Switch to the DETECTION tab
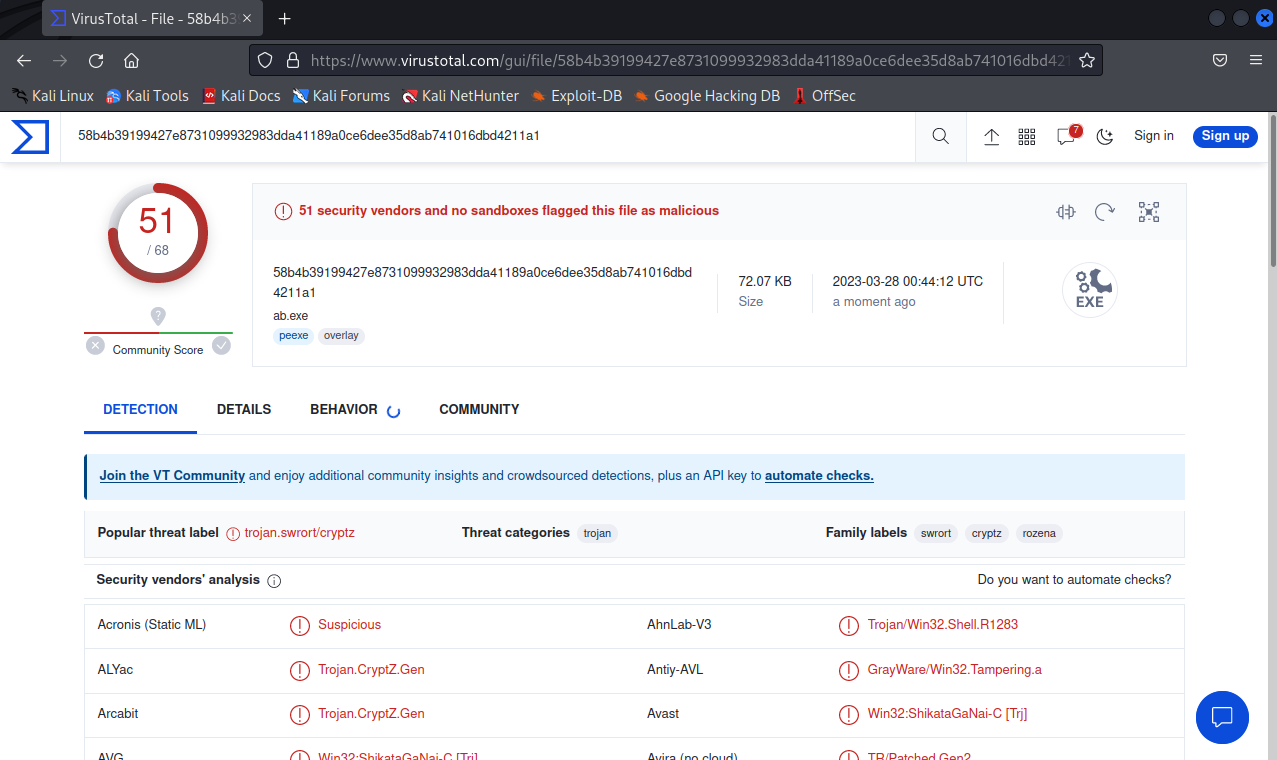The height and width of the screenshot is (760, 1277). [x=140, y=409]
